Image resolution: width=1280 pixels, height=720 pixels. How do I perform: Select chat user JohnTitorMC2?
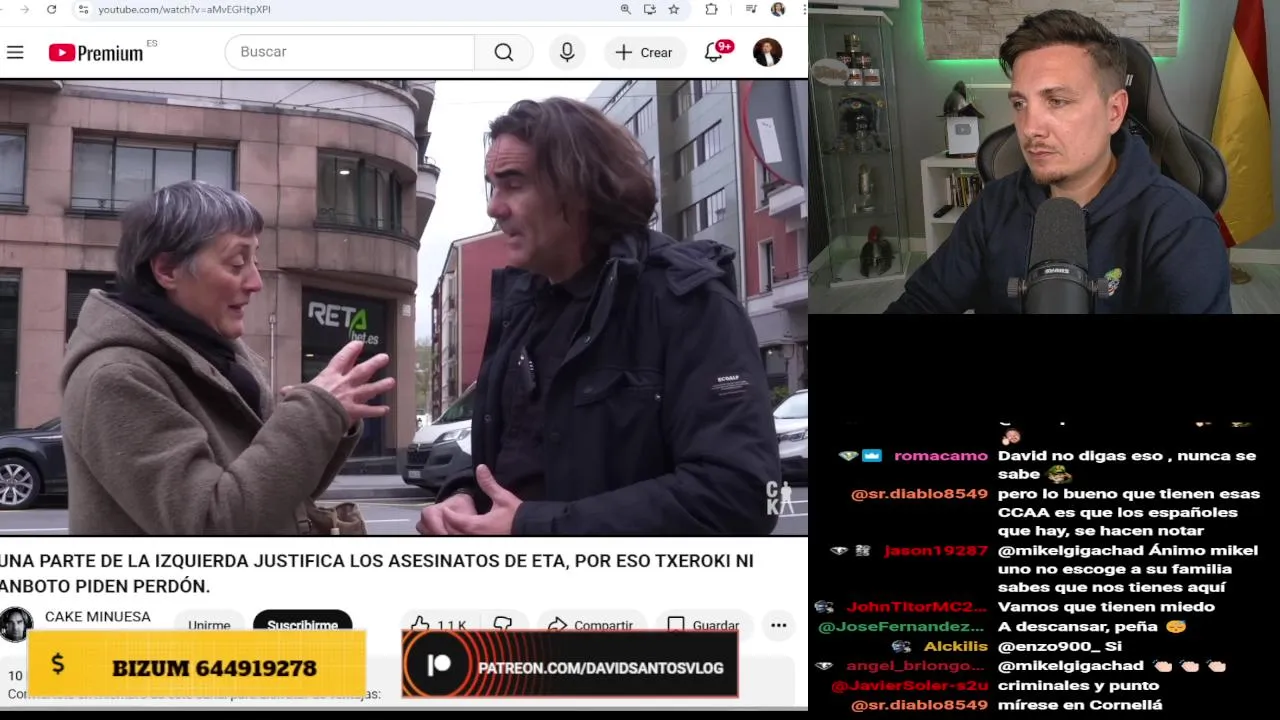916,607
